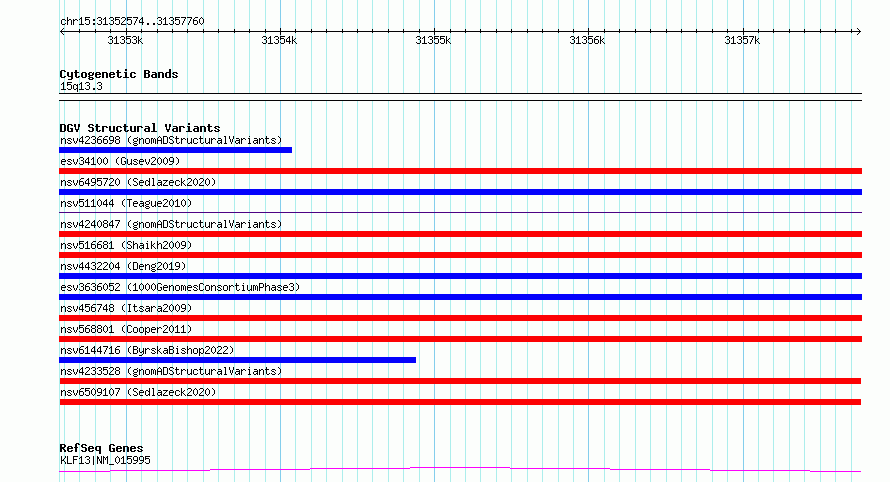Click the blue esv3636052 variant bar
Image resolution: width=890 pixels, height=482 pixels.
[460, 297]
